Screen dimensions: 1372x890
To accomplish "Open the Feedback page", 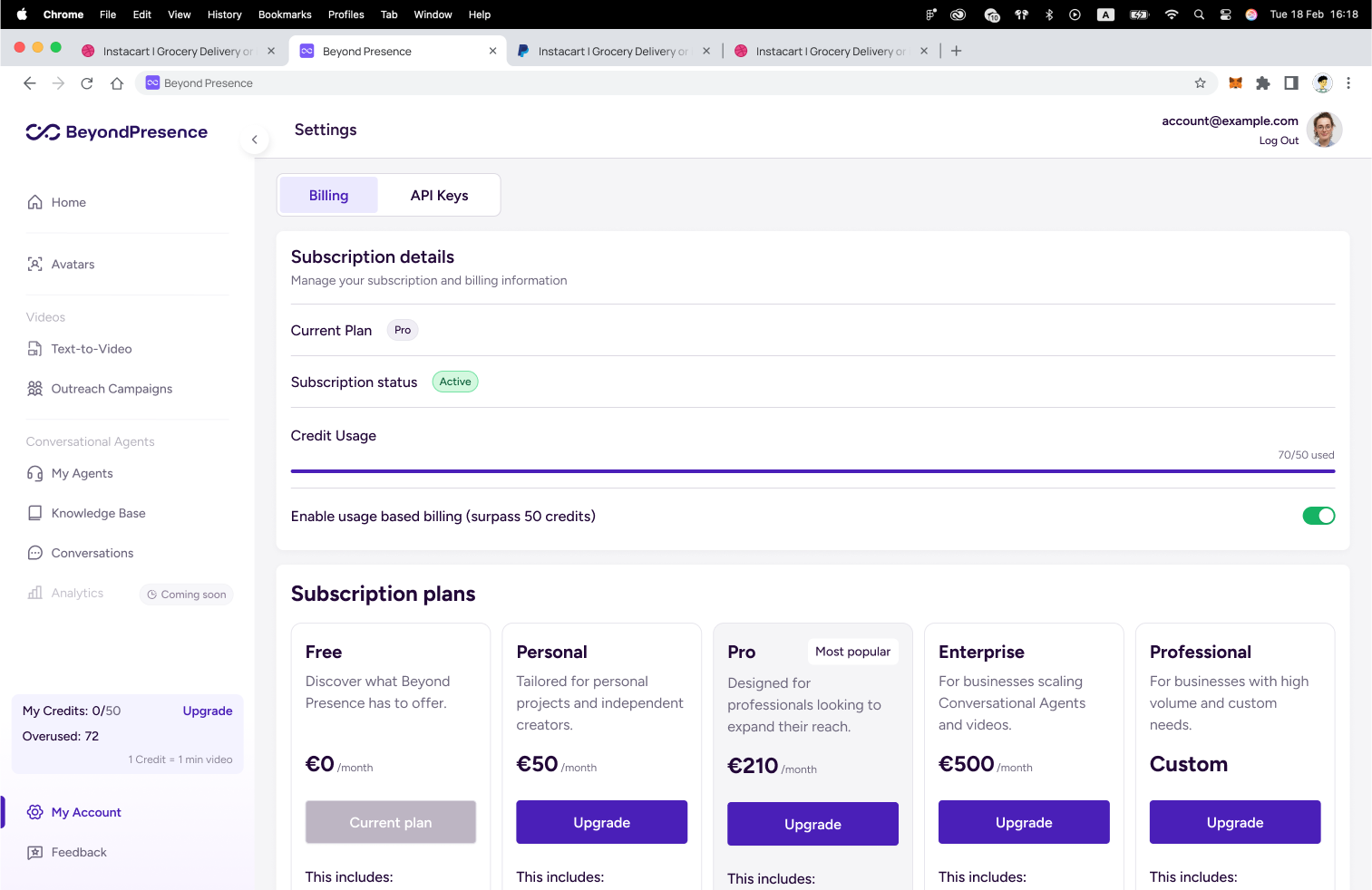I will tap(67, 852).
